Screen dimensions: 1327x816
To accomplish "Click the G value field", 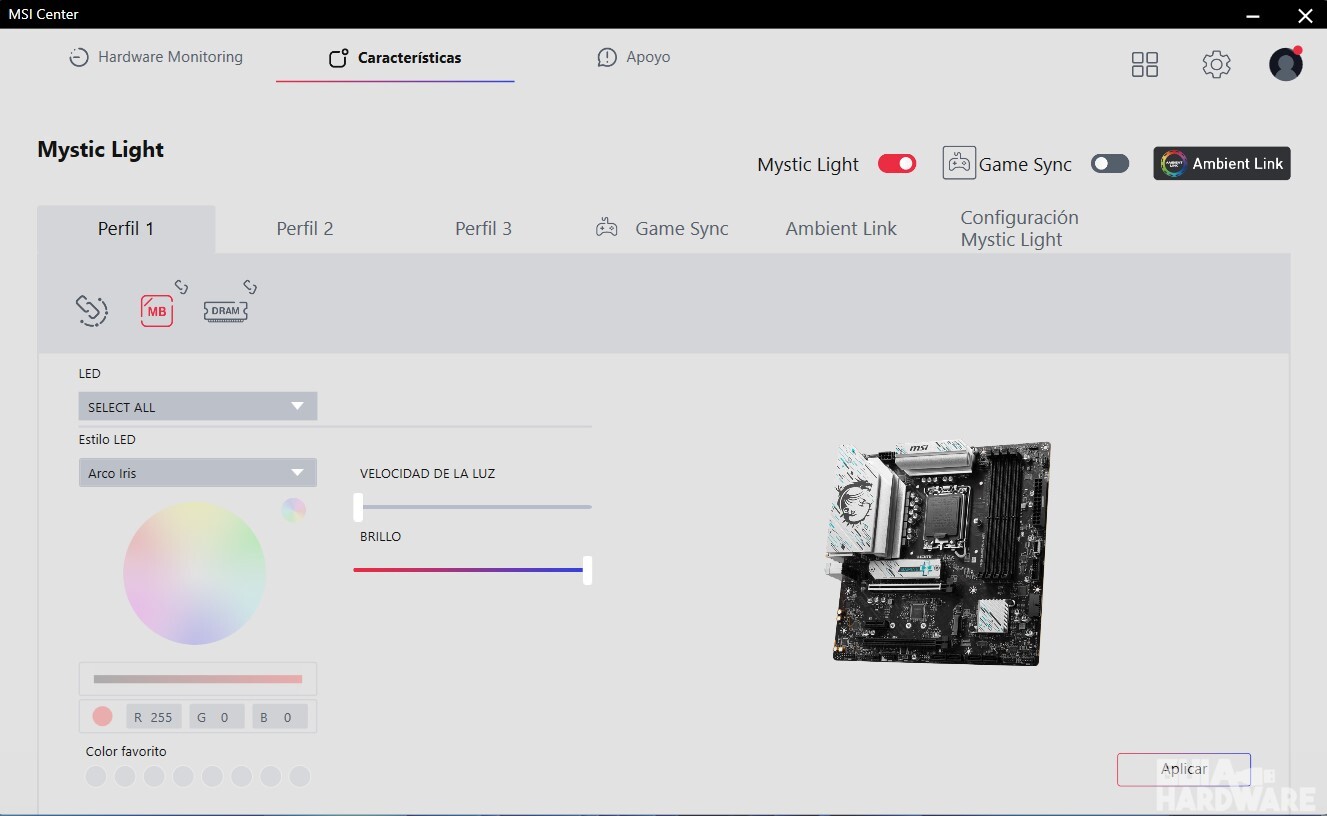I will [x=217, y=717].
